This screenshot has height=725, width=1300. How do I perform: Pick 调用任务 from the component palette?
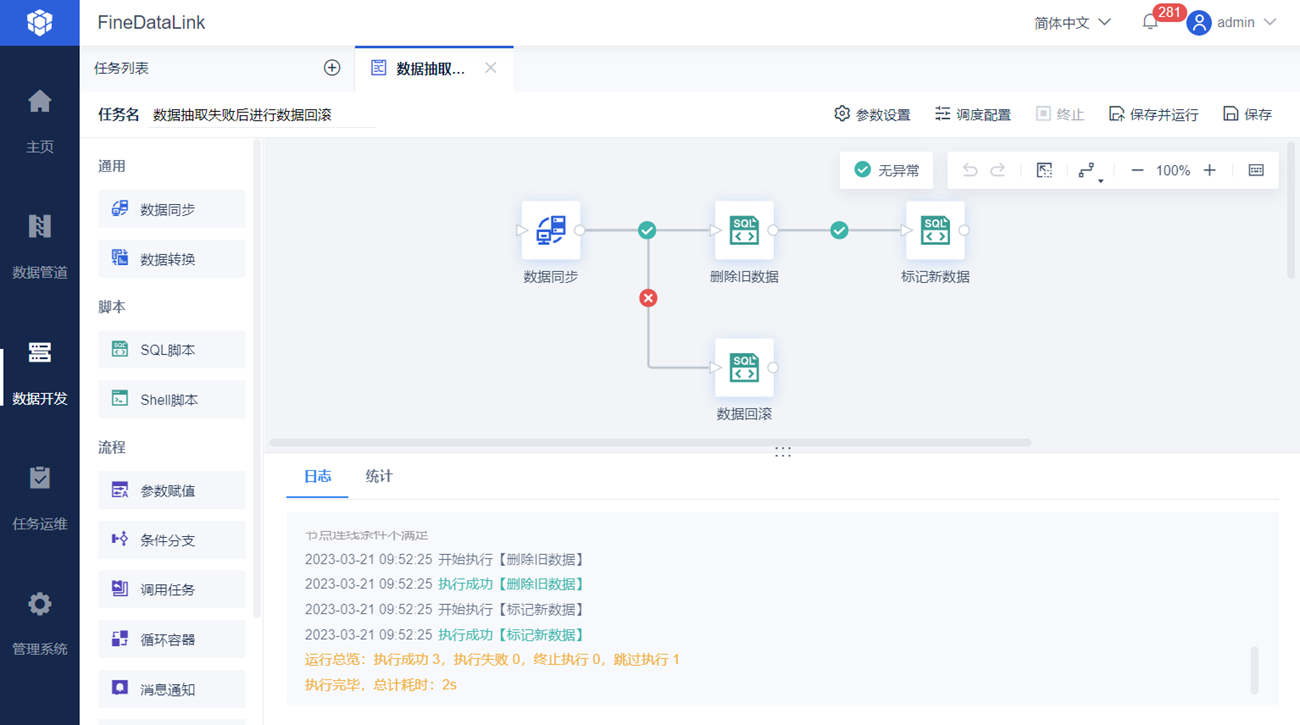(x=172, y=589)
